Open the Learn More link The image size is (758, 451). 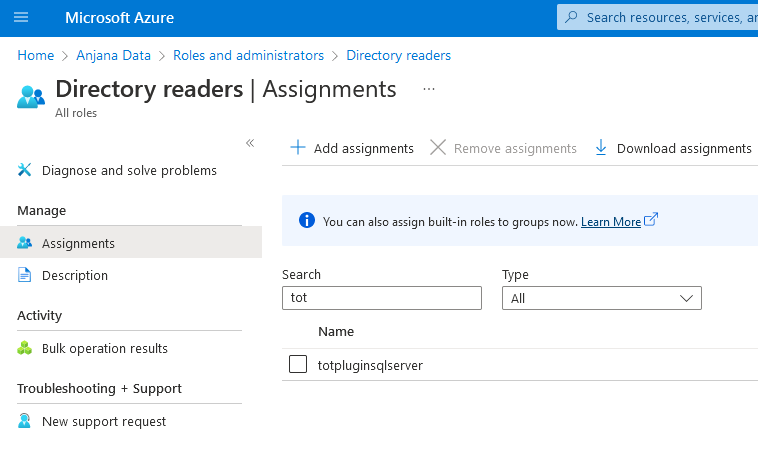tap(611, 222)
